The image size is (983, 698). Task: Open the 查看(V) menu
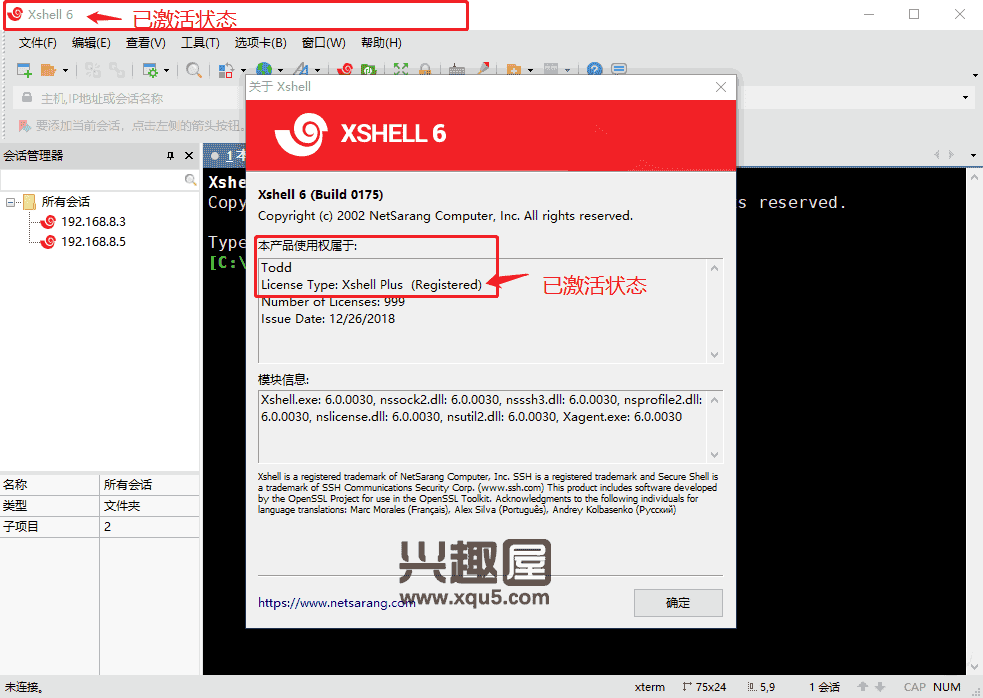point(145,43)
